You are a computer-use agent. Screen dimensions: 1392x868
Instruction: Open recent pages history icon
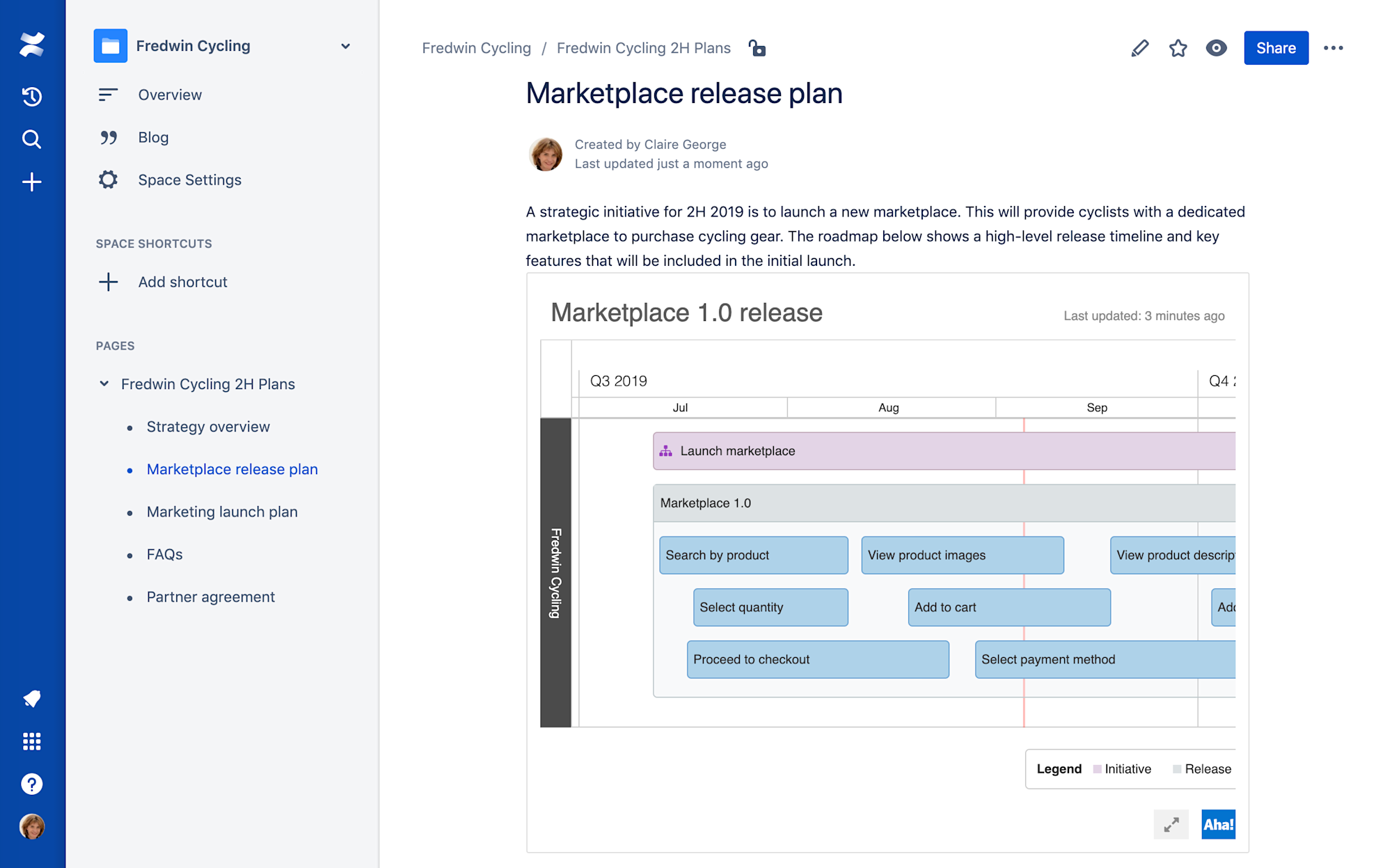click(x=32, y=96)
